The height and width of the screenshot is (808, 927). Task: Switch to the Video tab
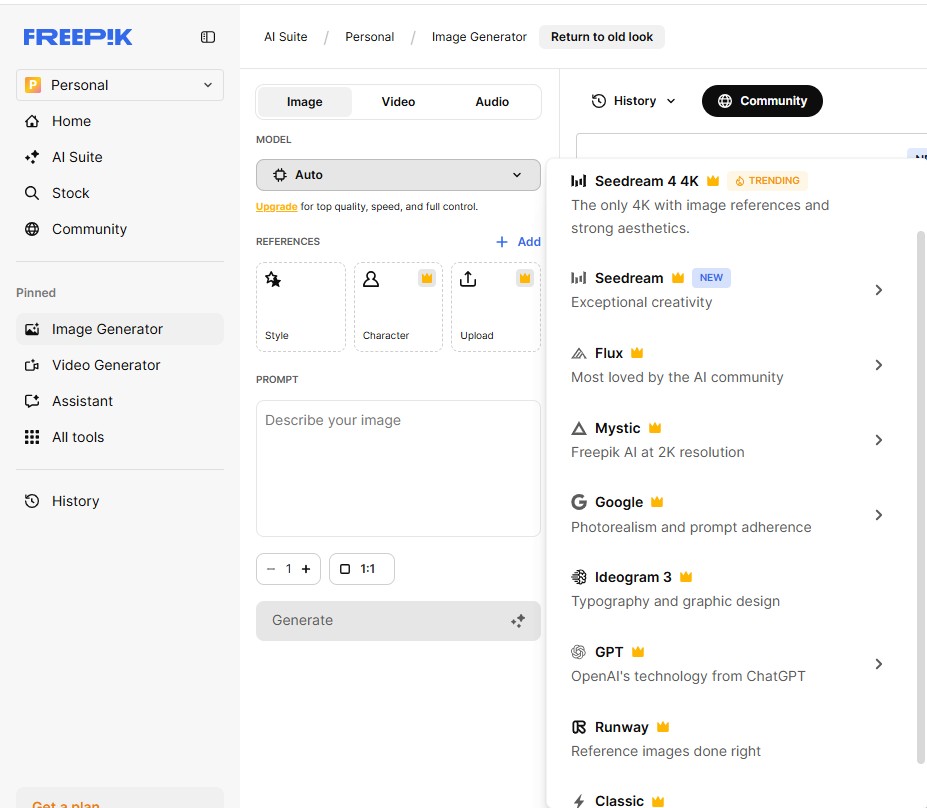coord(398,102)
